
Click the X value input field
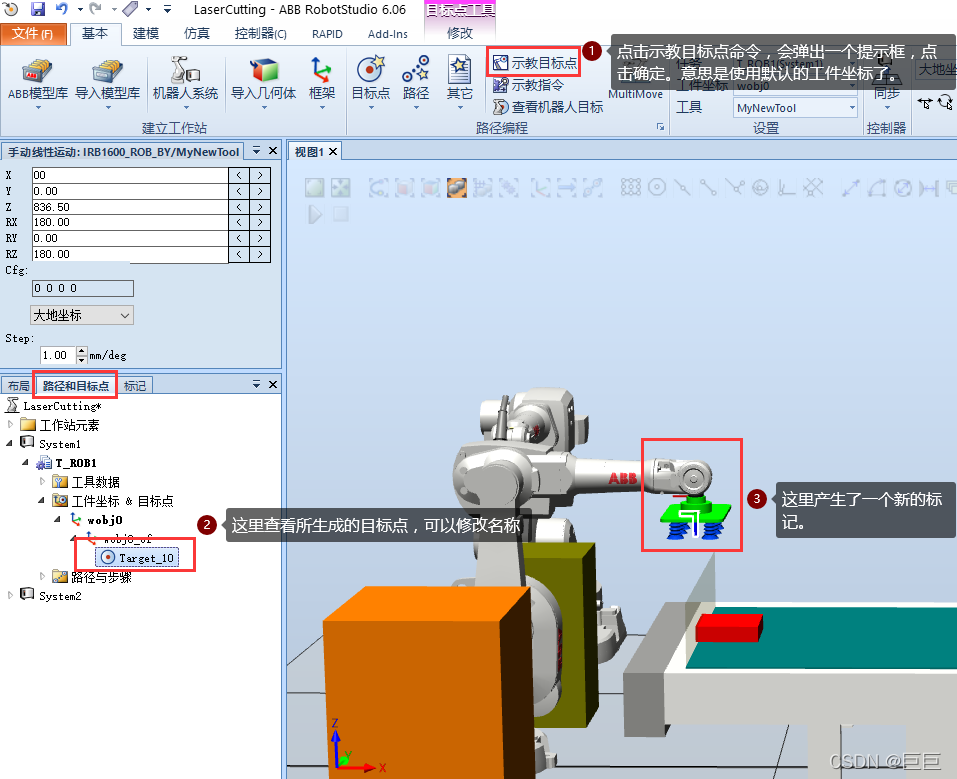click(129, 175)
